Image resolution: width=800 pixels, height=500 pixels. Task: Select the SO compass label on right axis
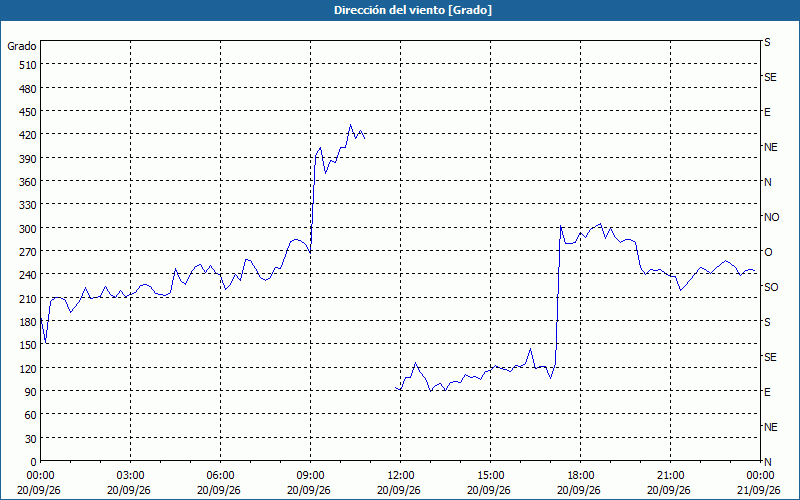coord(771,287)
